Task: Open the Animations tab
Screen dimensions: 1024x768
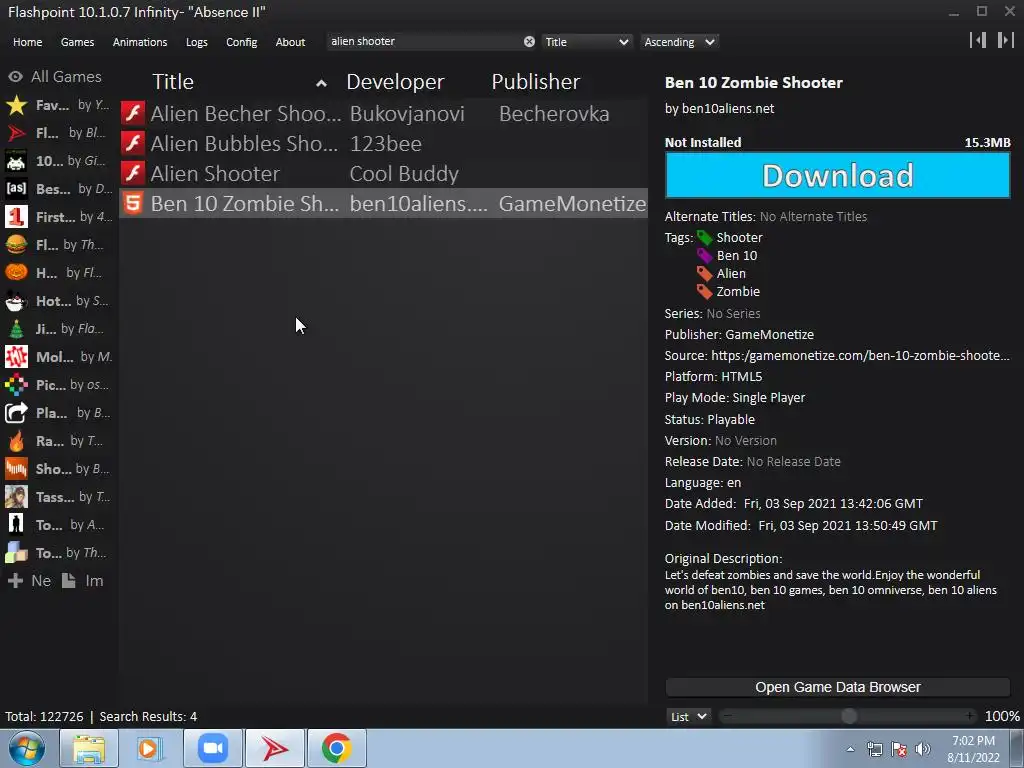Action: click(140, 42)
